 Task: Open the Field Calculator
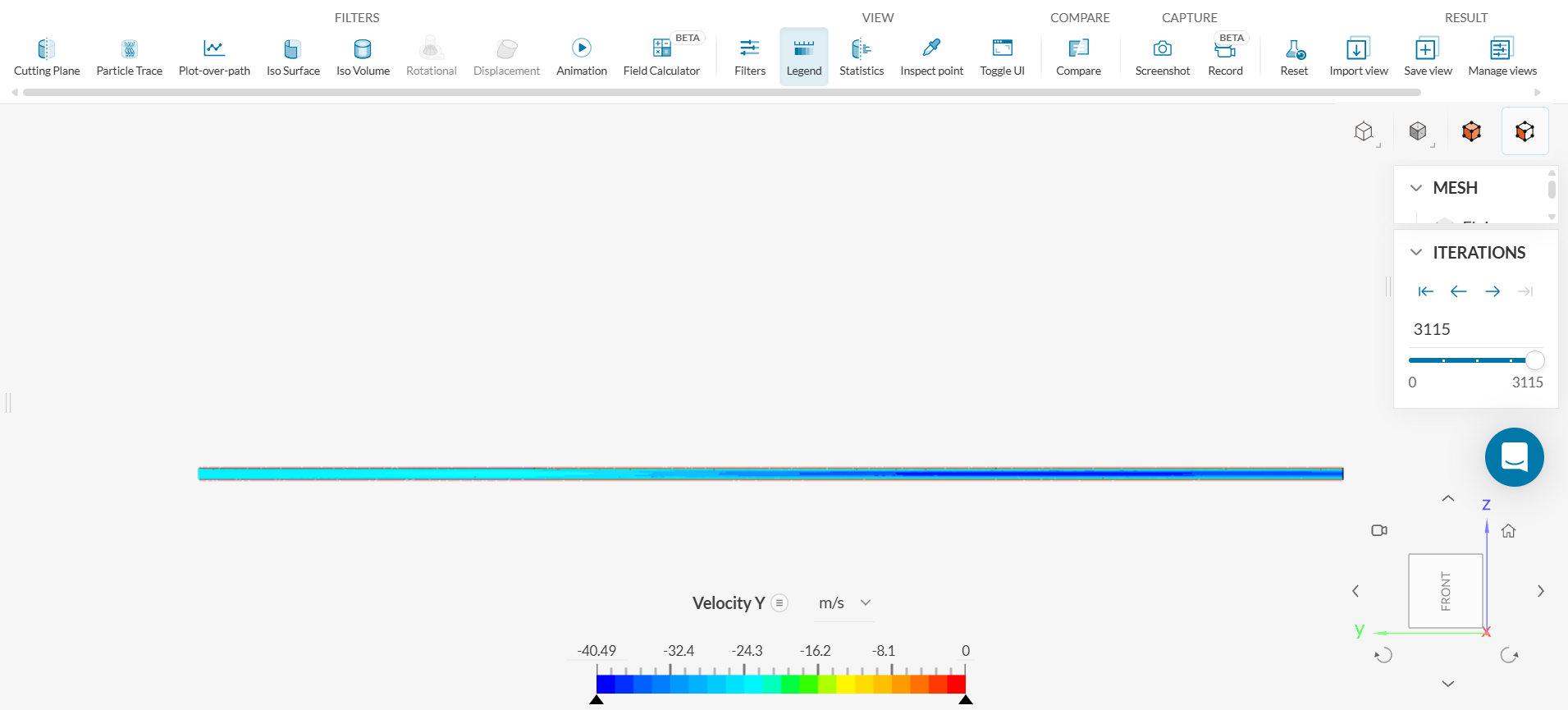(x=661, y=57)
